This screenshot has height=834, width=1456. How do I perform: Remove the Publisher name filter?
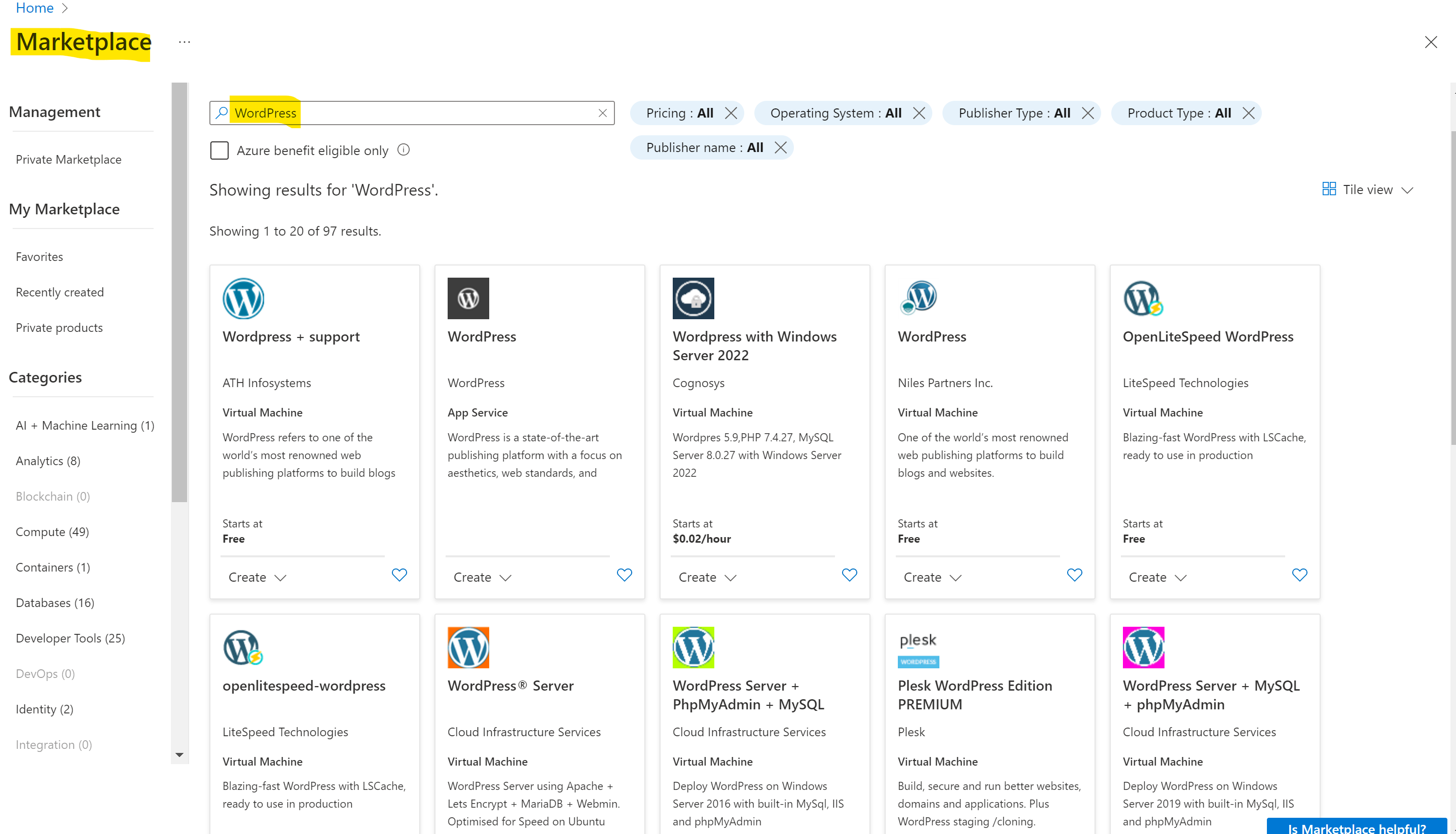coord(780,147)
